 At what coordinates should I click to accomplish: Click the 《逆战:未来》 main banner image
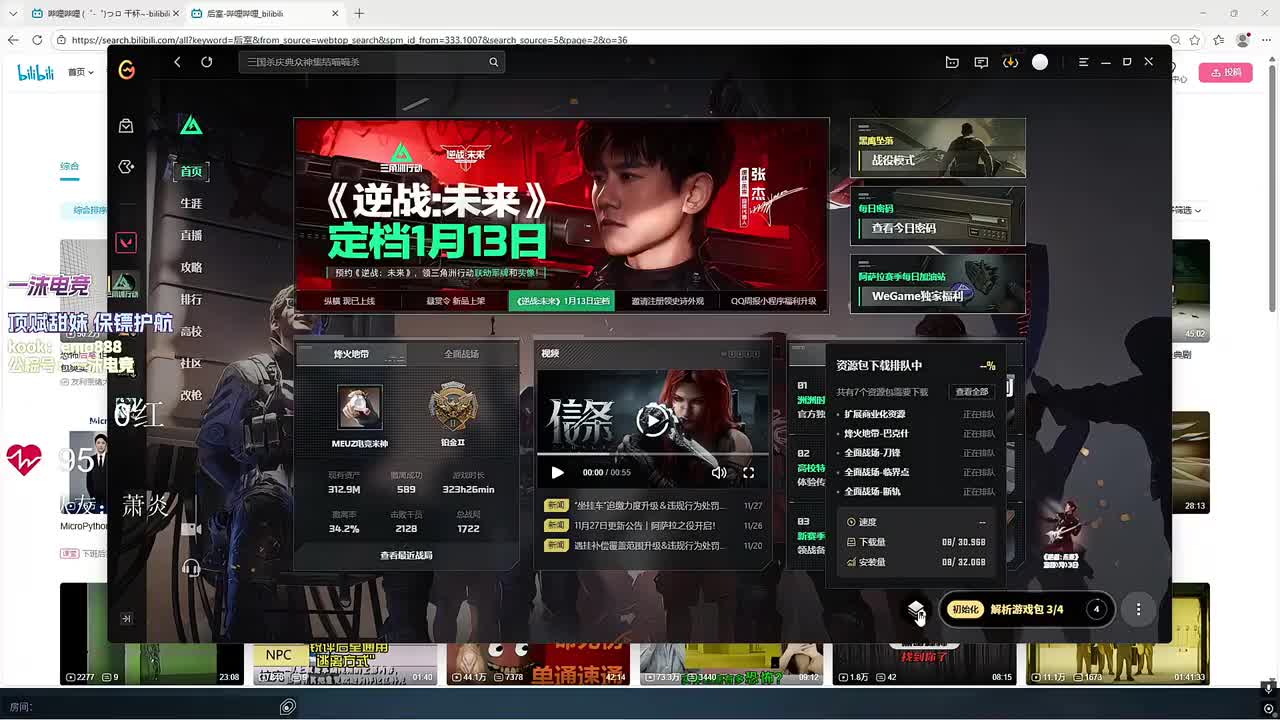coord(561,204)
